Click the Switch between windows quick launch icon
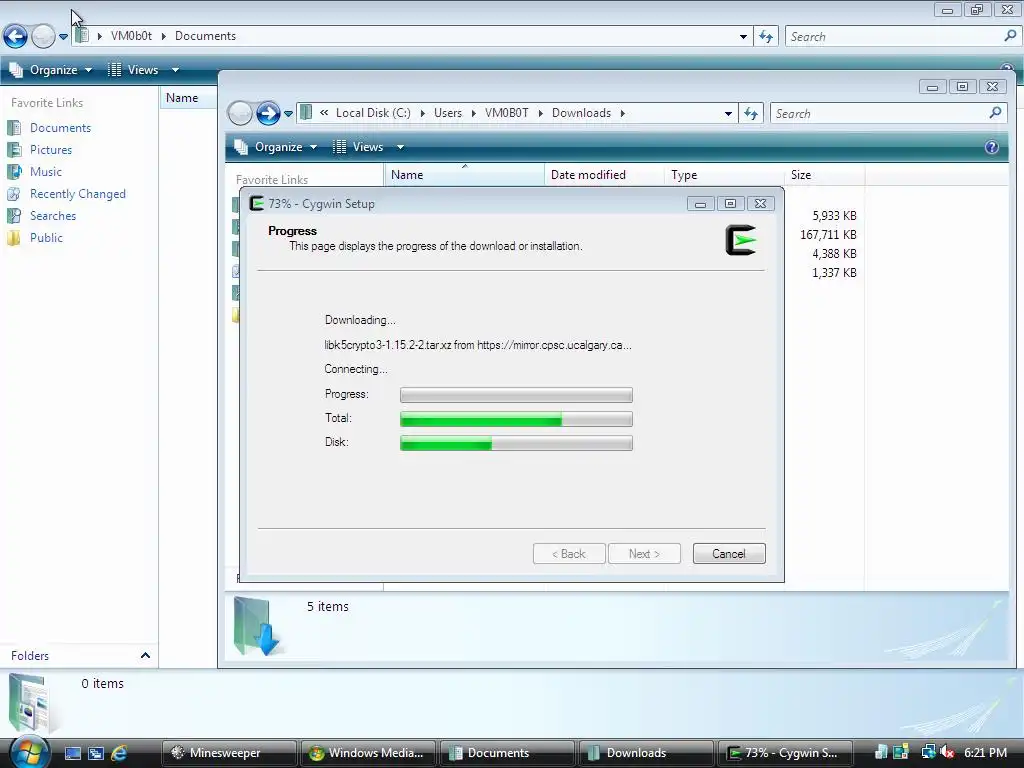This screenshot has height=768, width=1024. [x=96, y=753]
